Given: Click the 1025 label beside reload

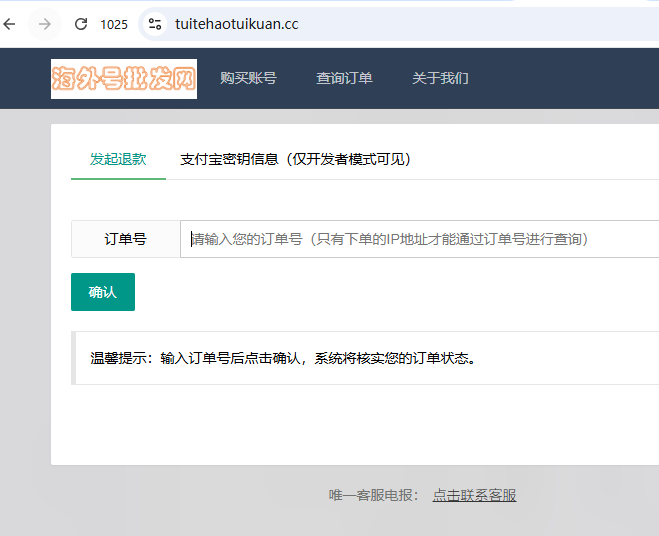Looking at the screenshot, I should (114, 25).
